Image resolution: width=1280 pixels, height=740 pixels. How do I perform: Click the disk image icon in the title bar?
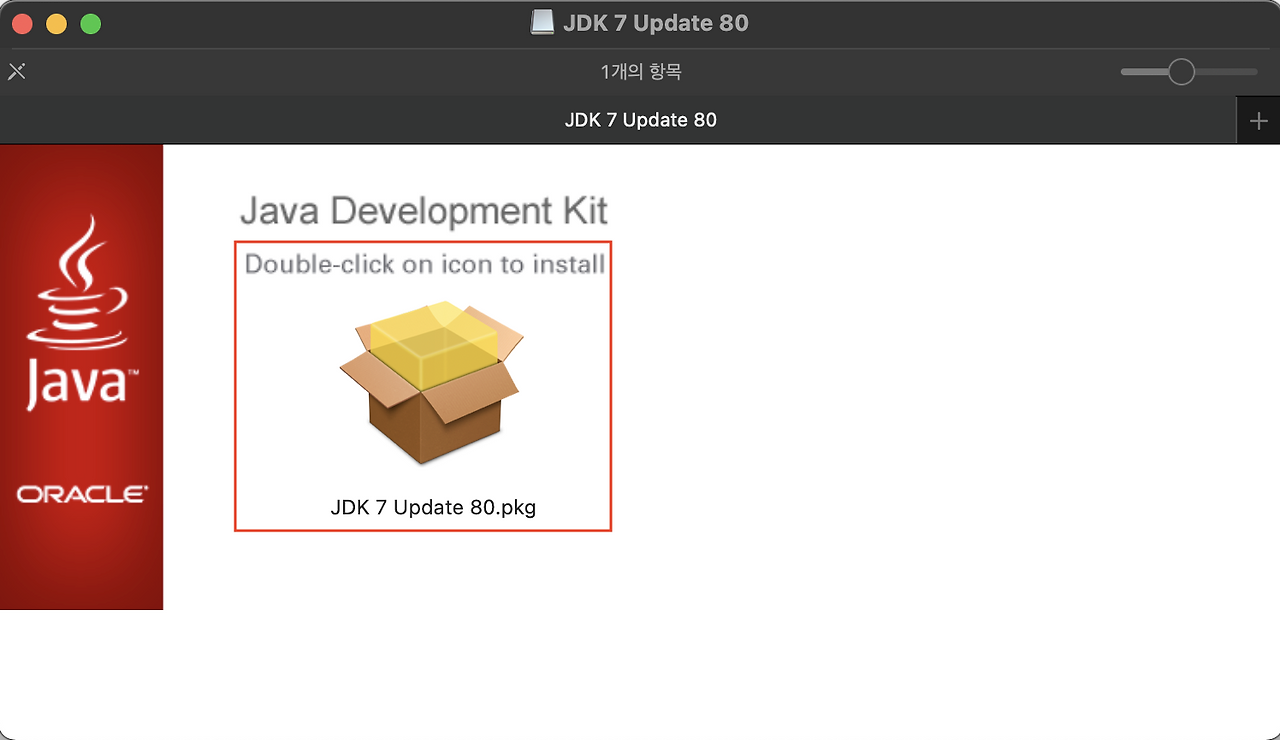pyautogui.click(x=541, y=21)
